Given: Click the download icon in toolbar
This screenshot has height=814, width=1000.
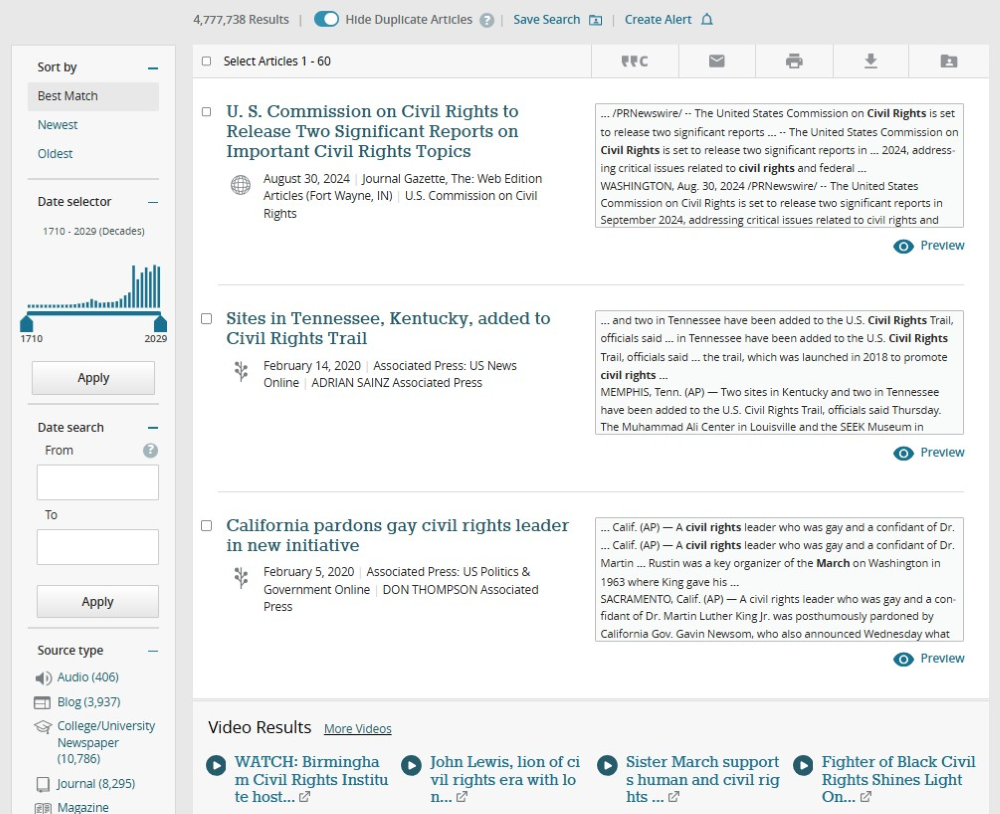Looking at the screenshot, I should tap(871, 61).
